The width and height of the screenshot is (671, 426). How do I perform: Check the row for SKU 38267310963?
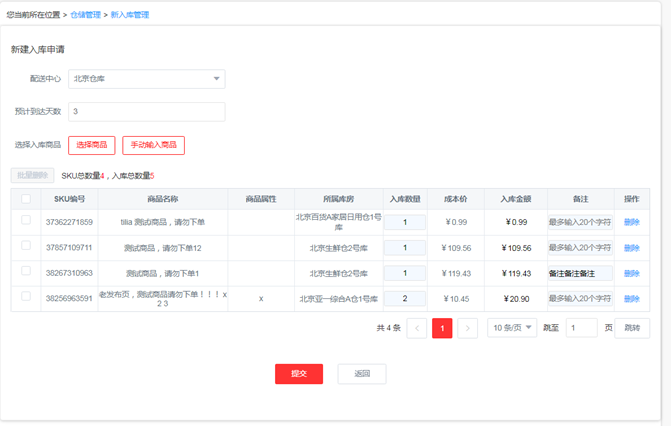(x=26, y=272)
